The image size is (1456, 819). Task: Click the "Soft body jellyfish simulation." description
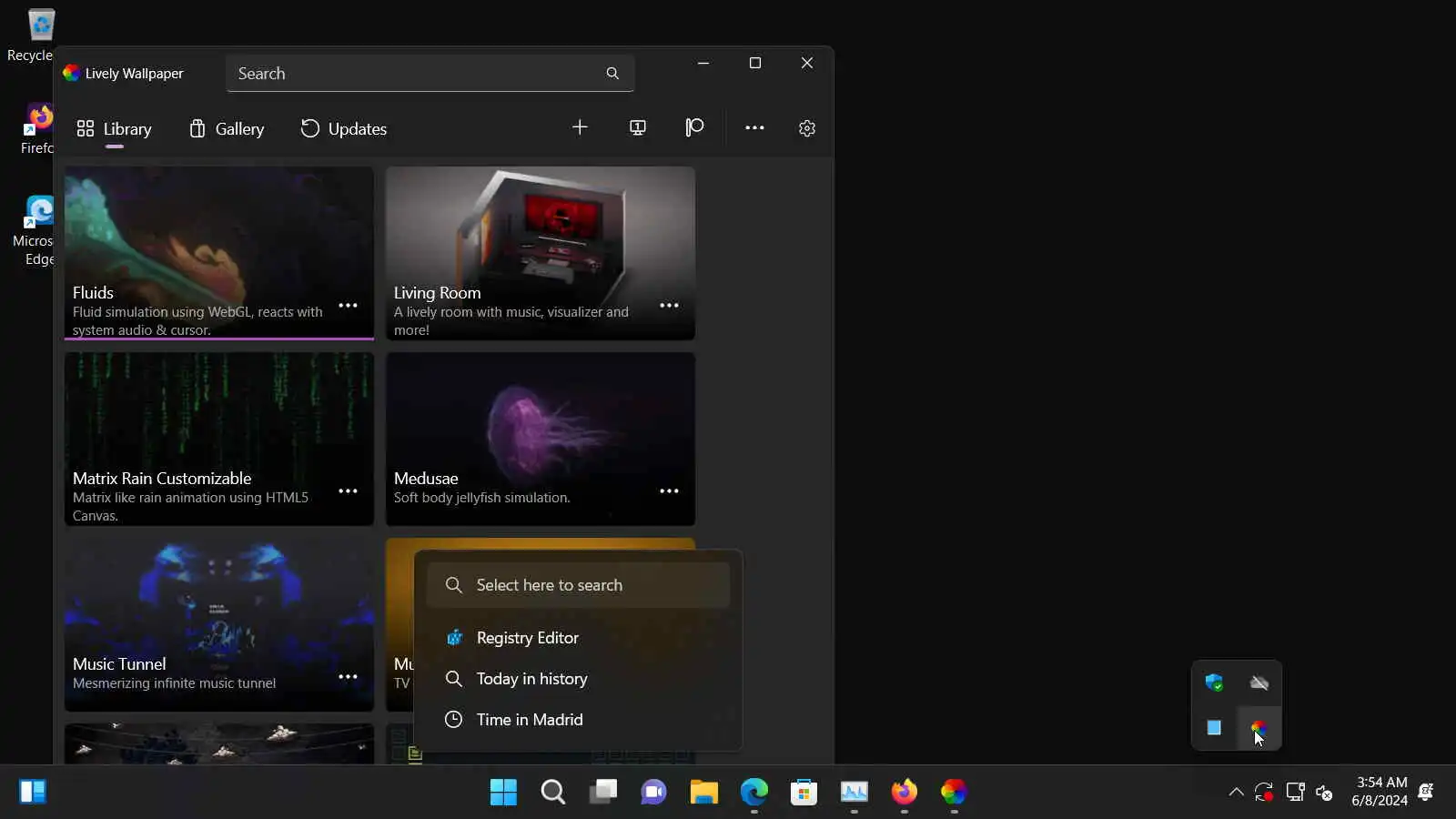pos(482,498)
